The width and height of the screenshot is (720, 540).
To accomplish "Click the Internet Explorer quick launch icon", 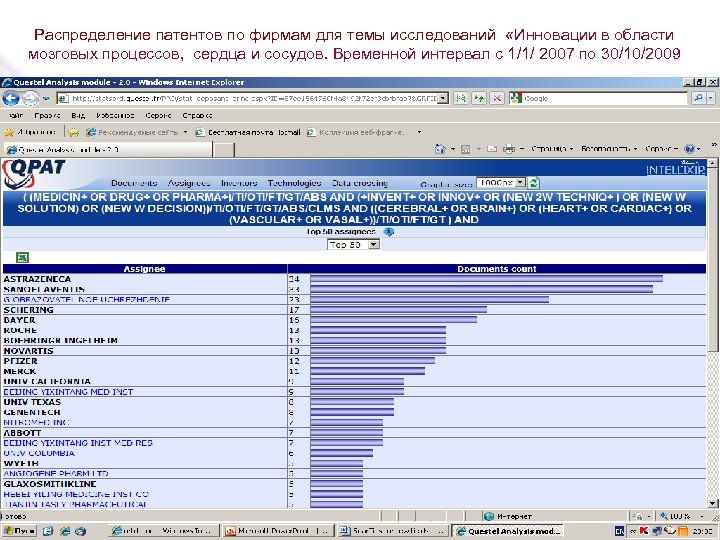I will pos(64,531).
